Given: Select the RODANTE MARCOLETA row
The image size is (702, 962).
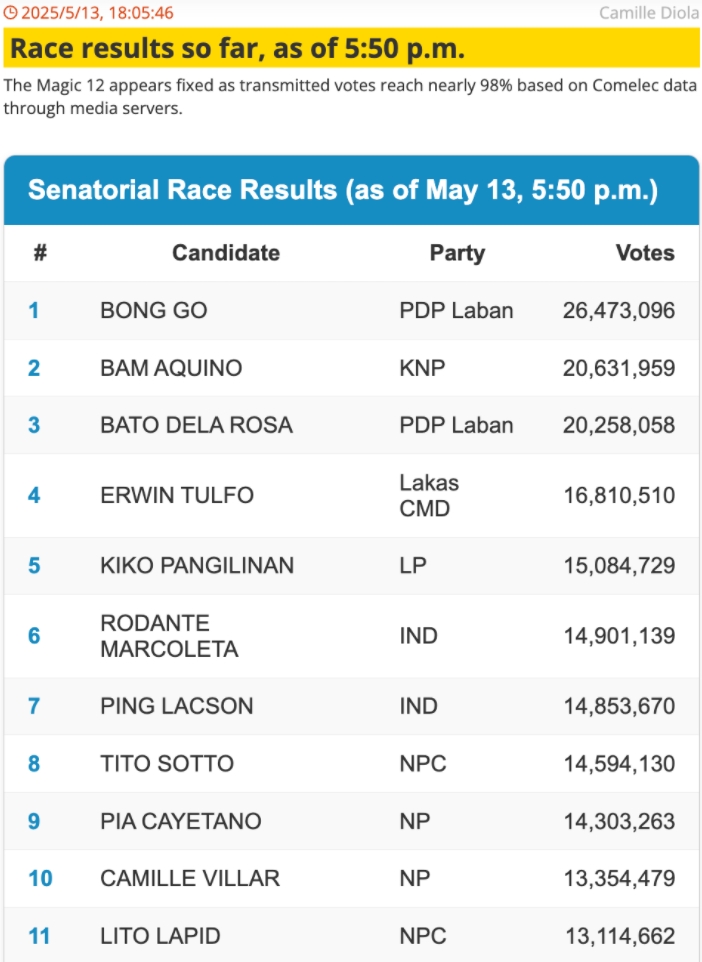Looking at the screenshot, I should 351,636.
